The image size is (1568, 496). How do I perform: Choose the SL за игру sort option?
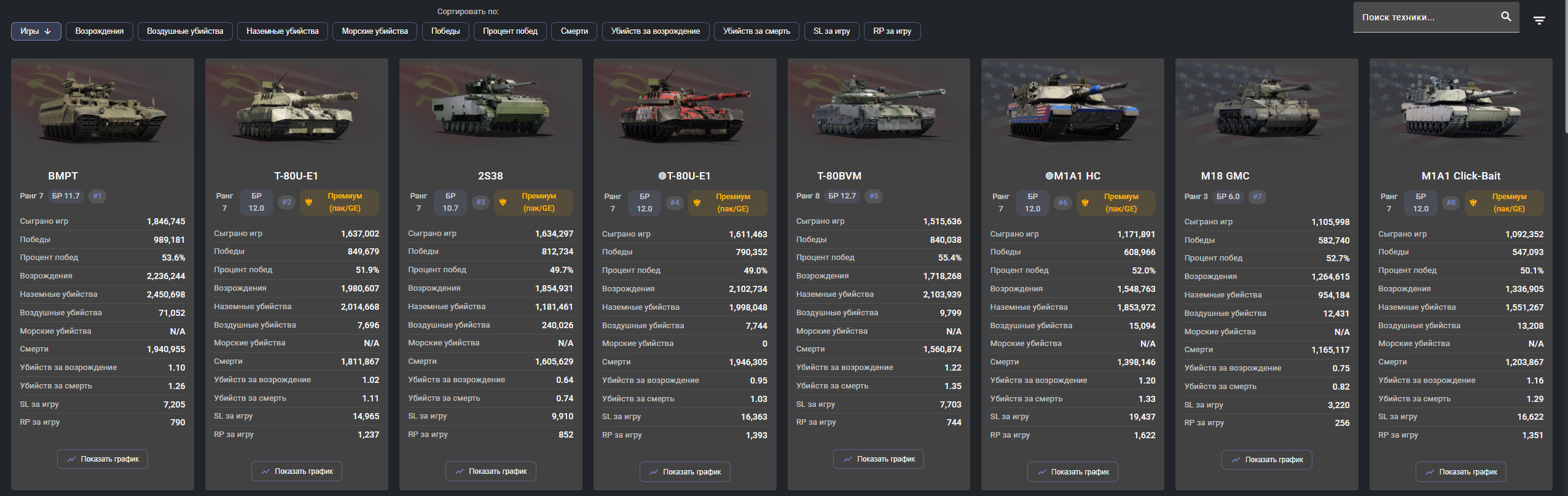point(832,31)
